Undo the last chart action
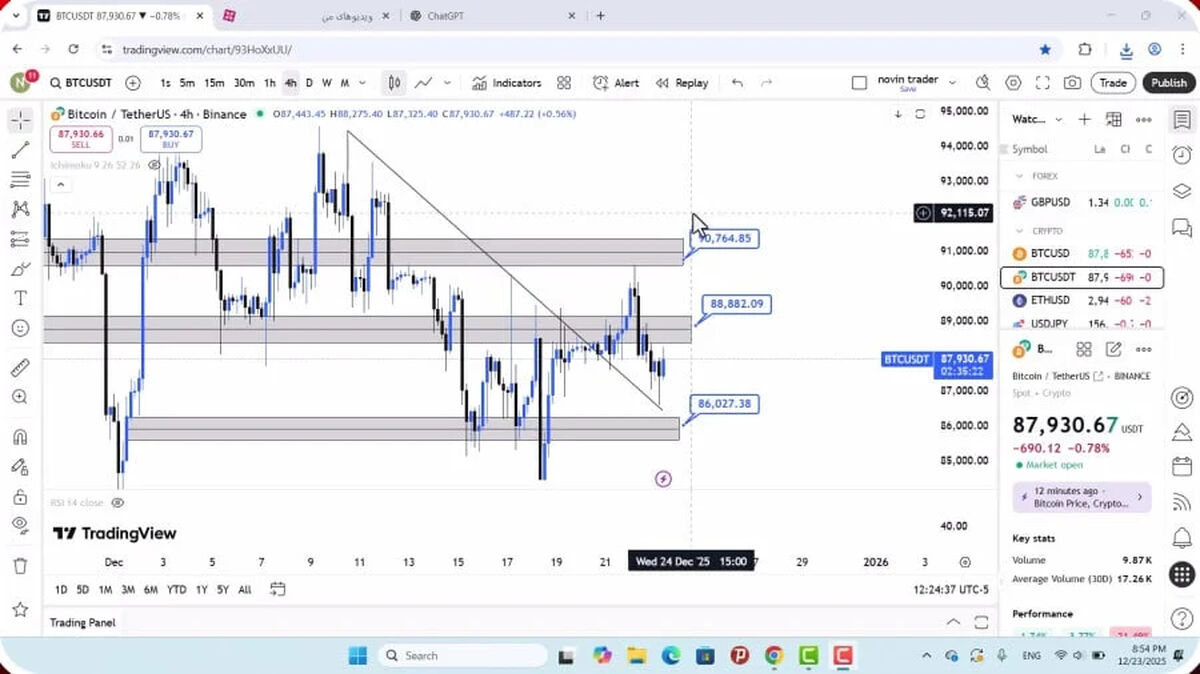The height and width of the screenshot is (674, 1200). (737, 83)
